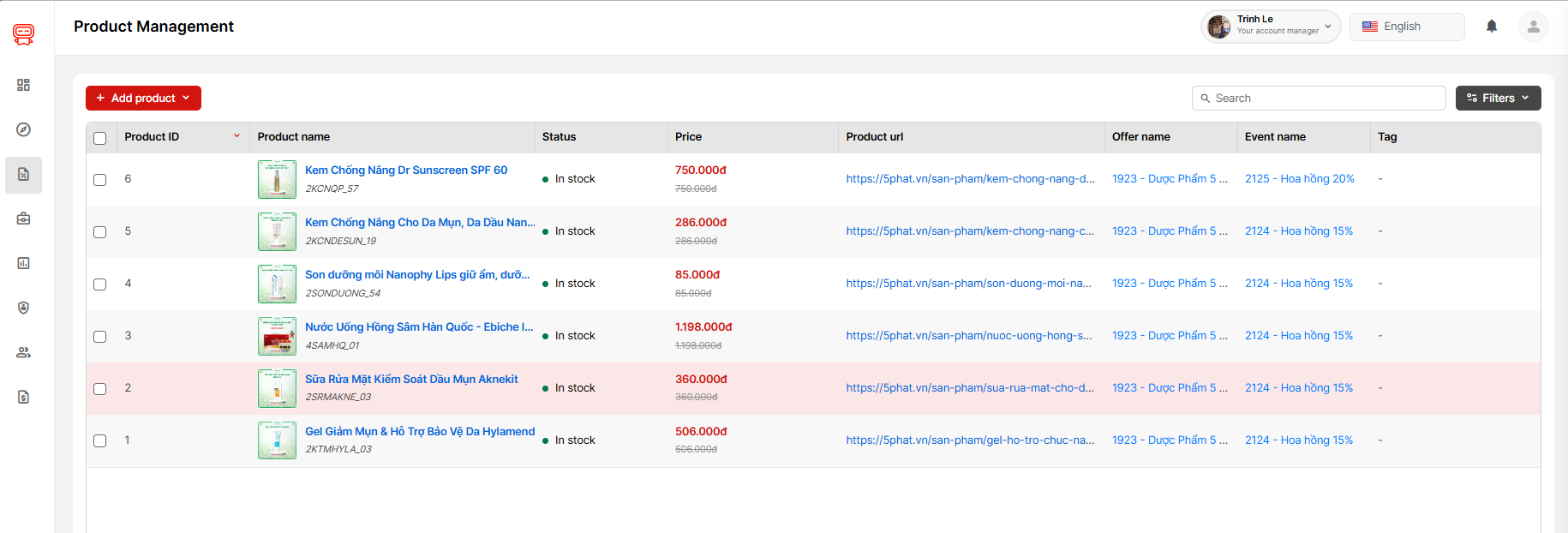Open the dashboard grid icon in sidebar
Image resolution: width=1568 pixels, height=533 pixels.
pyautogui.click(x=23, y=85)
